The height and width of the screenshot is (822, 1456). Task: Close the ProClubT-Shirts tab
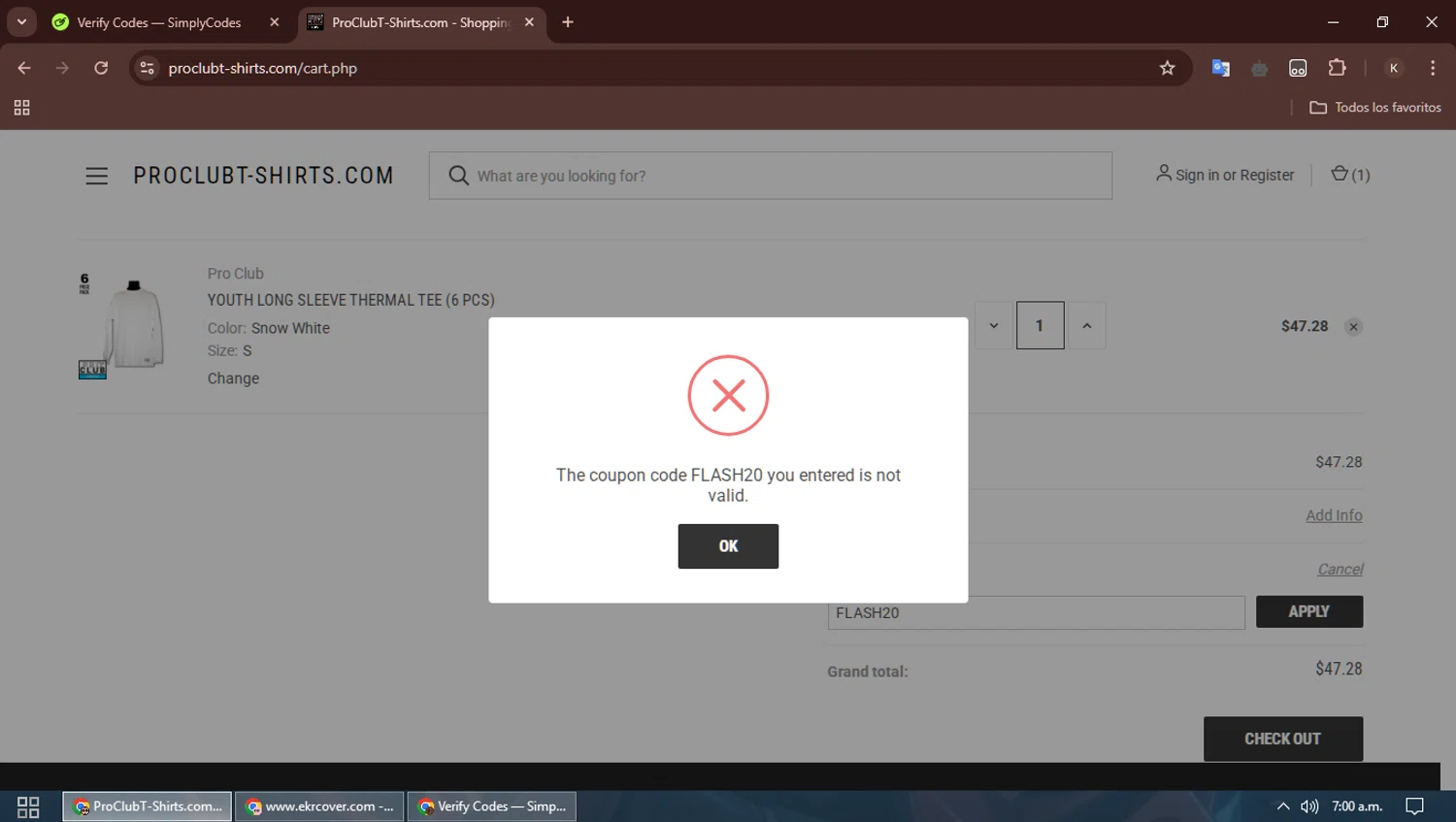(529, 22)
